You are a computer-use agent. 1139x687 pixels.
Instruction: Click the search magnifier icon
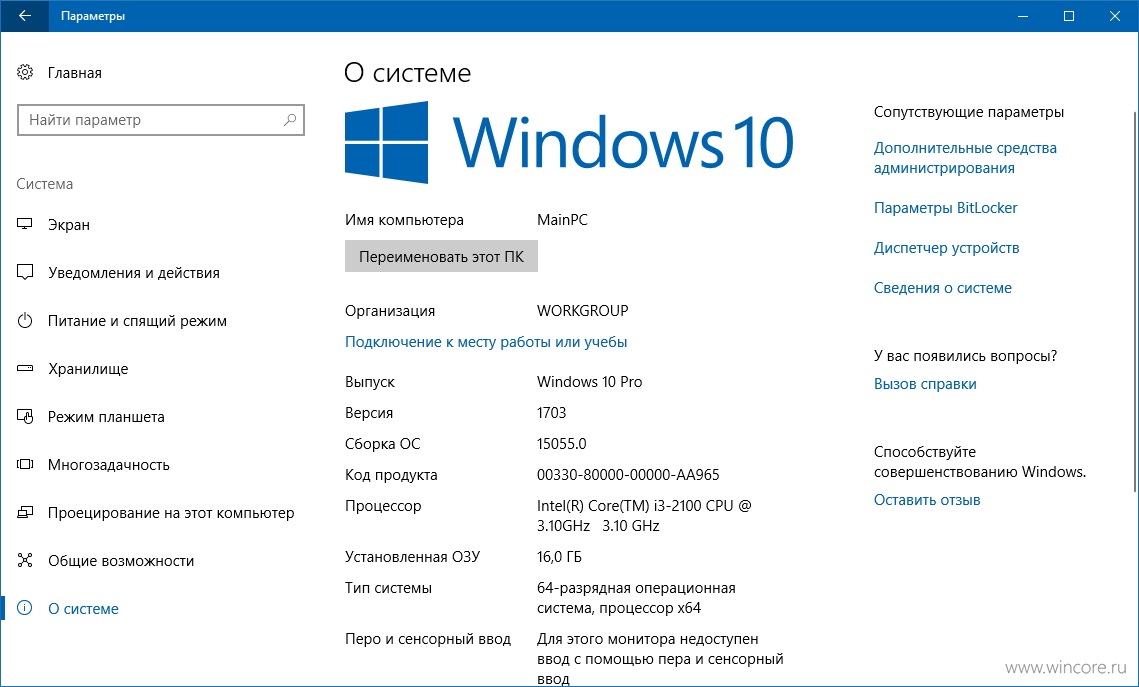click(290, 120)
